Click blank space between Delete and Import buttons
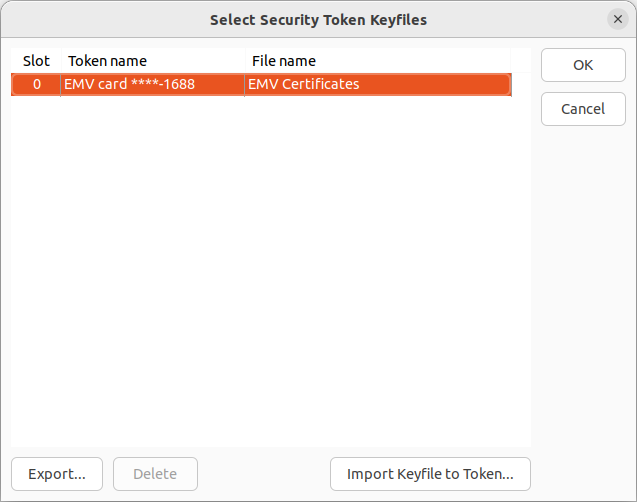 [264, 474]
